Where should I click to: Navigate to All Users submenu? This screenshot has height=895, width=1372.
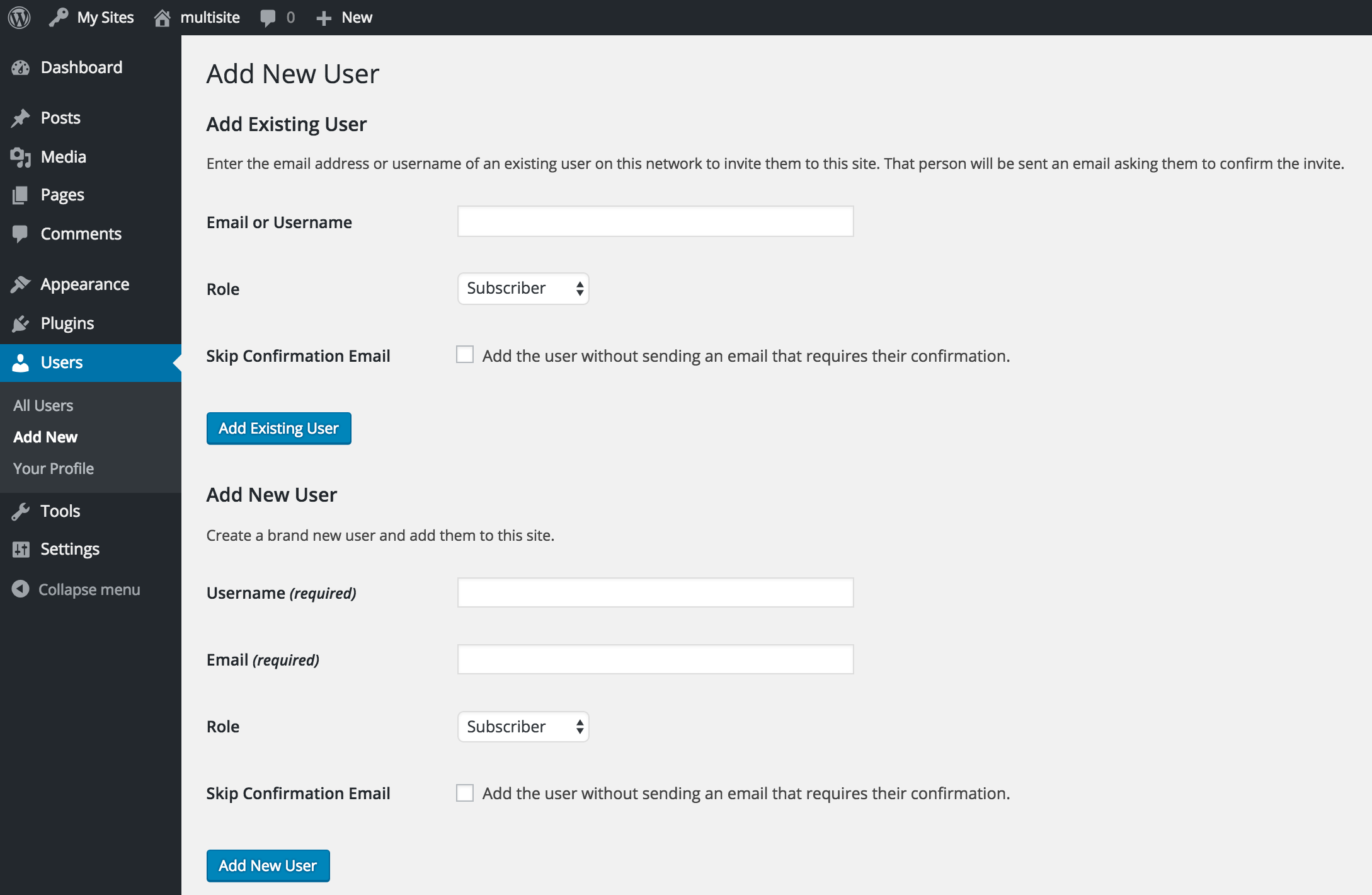pyautogui.click(x=43, y=404)
